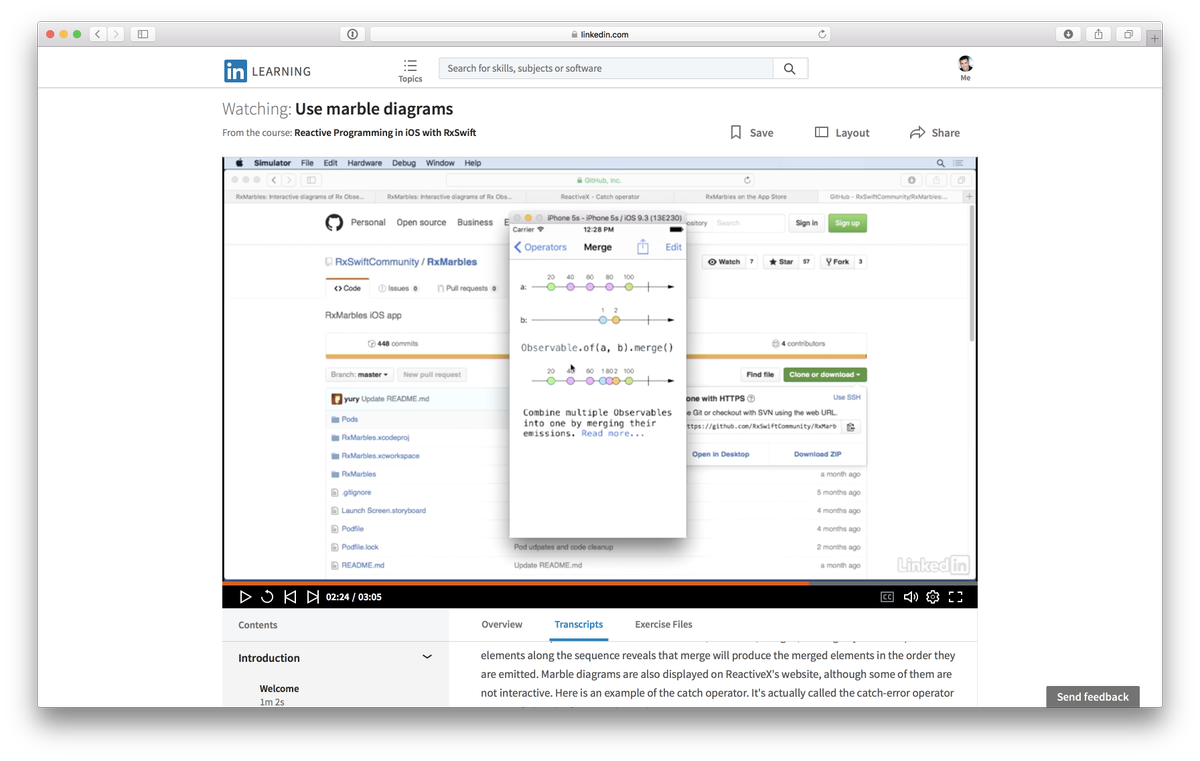
Task: Click the LinkedIn Learning logo
Action: pos(267,71)
